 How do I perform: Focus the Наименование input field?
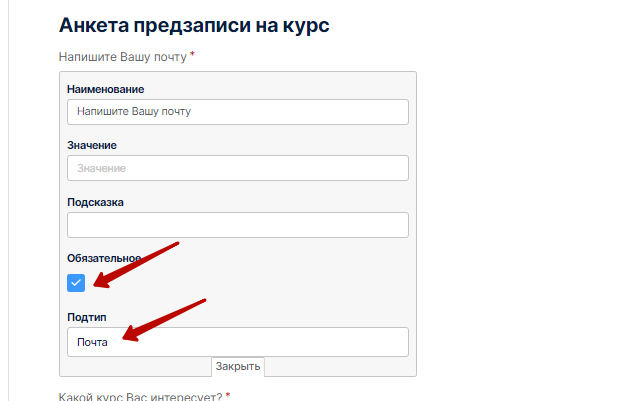pos(238,112)
